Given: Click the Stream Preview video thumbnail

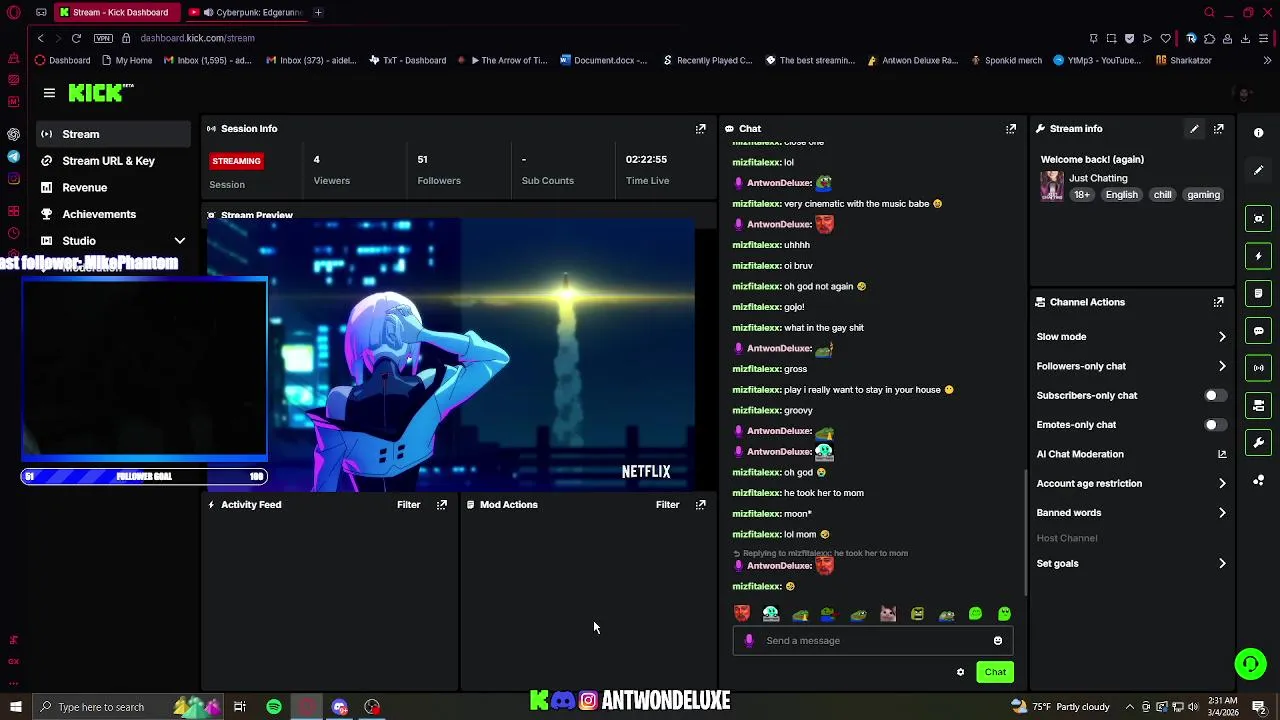Looking at the screenshot, I should pos(450,356).
